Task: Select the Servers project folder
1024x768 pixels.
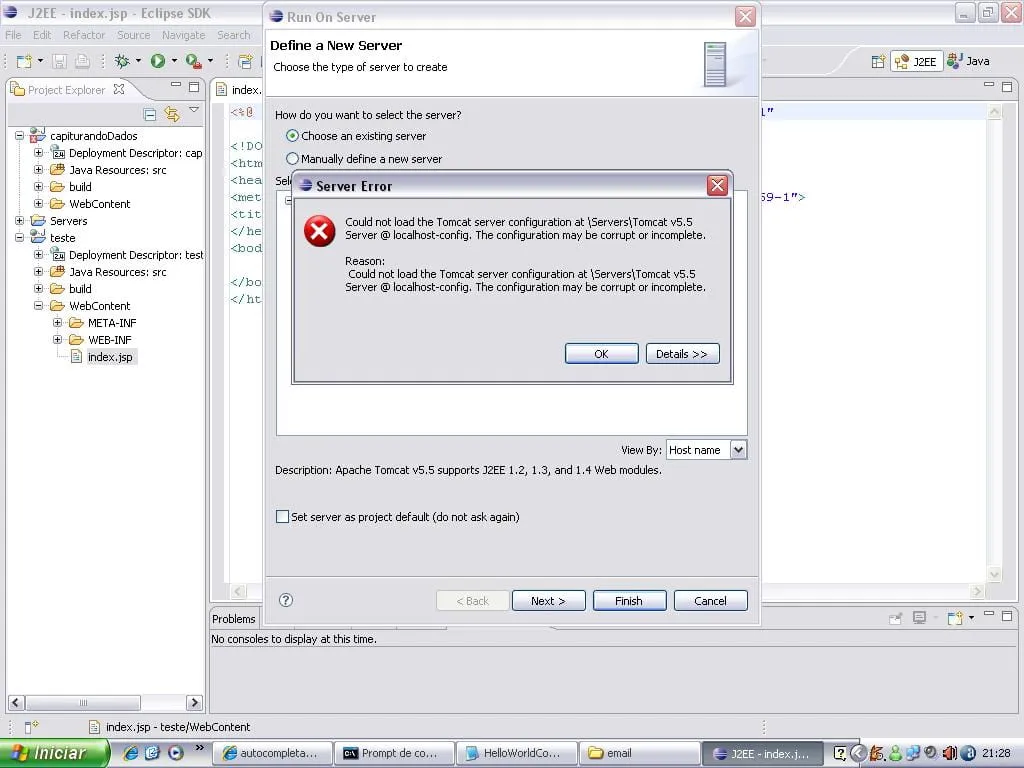Action: click(x=69, y=221)
